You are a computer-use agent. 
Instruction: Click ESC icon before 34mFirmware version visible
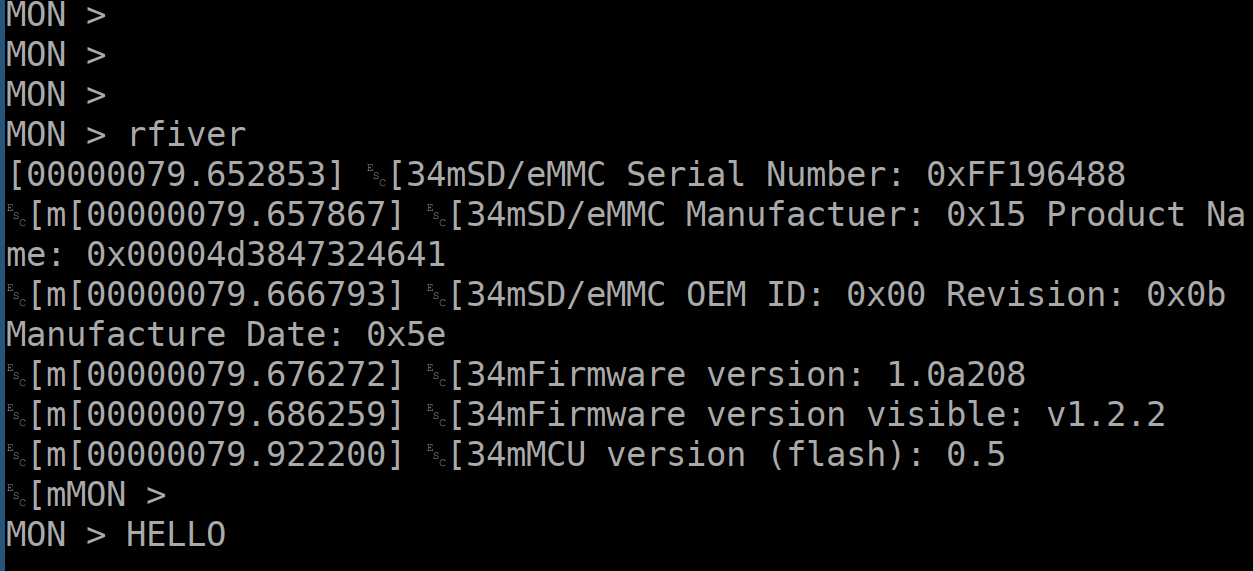(436, 414)
